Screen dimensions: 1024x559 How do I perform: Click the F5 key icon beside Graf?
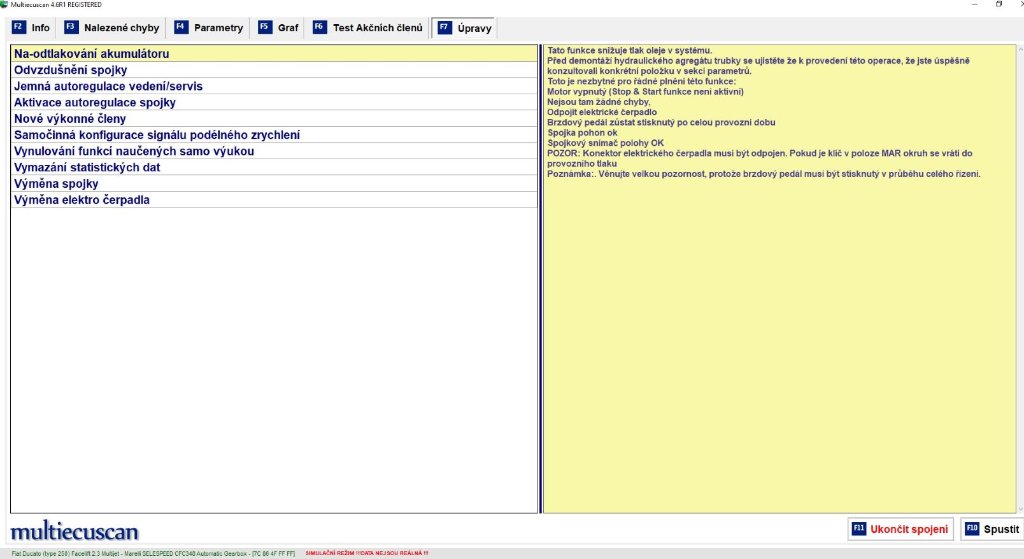tap(265, 28)
